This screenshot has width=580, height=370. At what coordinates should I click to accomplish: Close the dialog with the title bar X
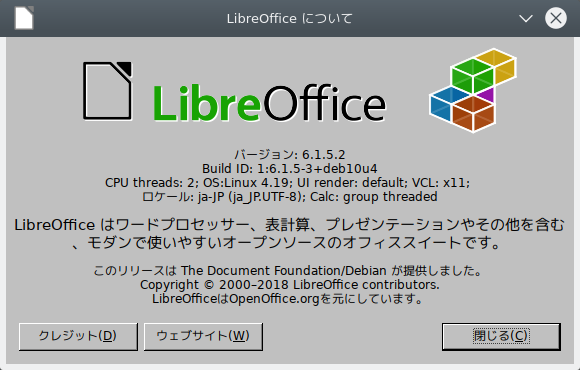pyautogui.click(x=556, y=18)
